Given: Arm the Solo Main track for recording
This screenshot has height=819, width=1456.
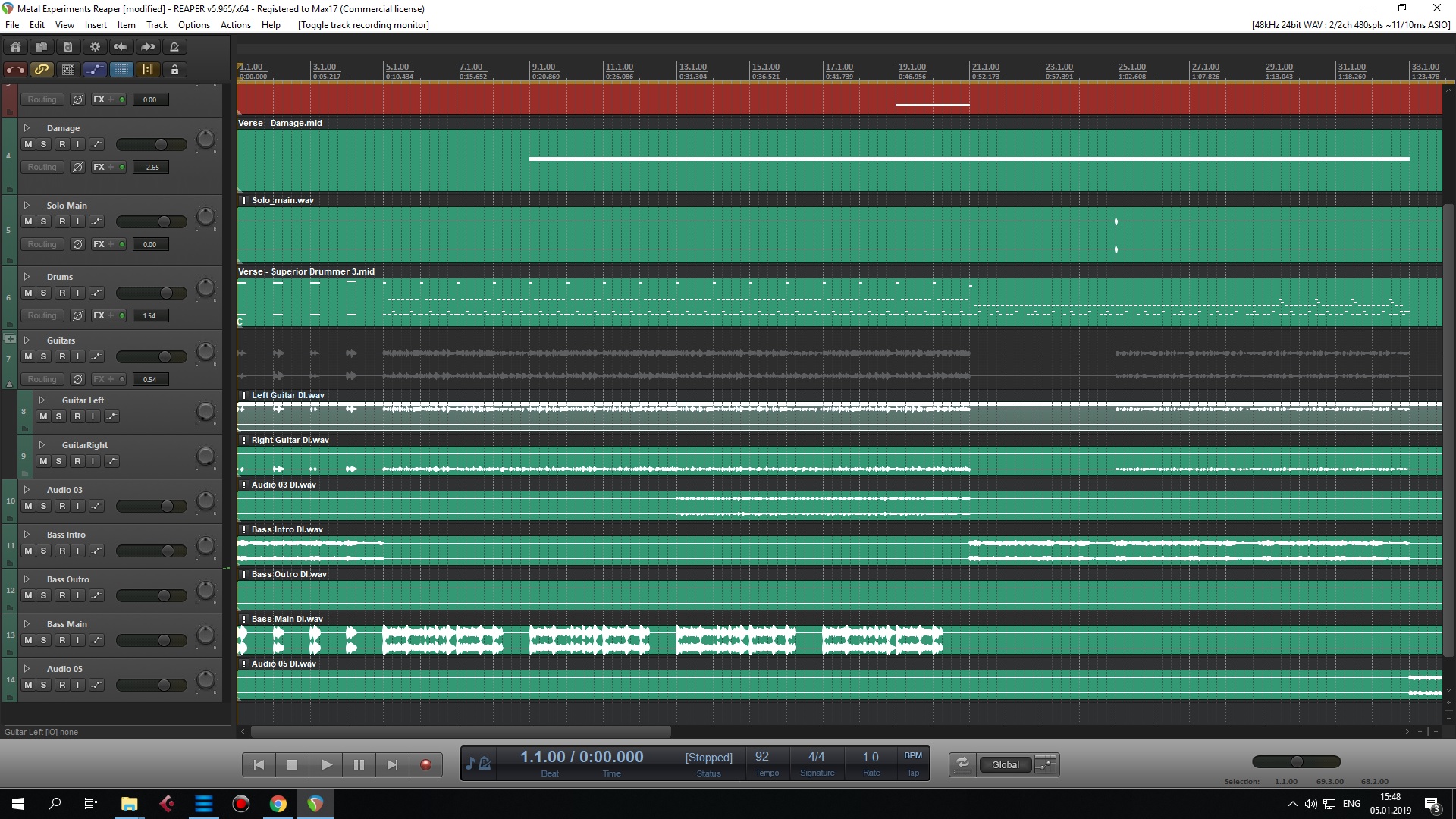Looking at the screenshot, I should (x=62, y=221).
